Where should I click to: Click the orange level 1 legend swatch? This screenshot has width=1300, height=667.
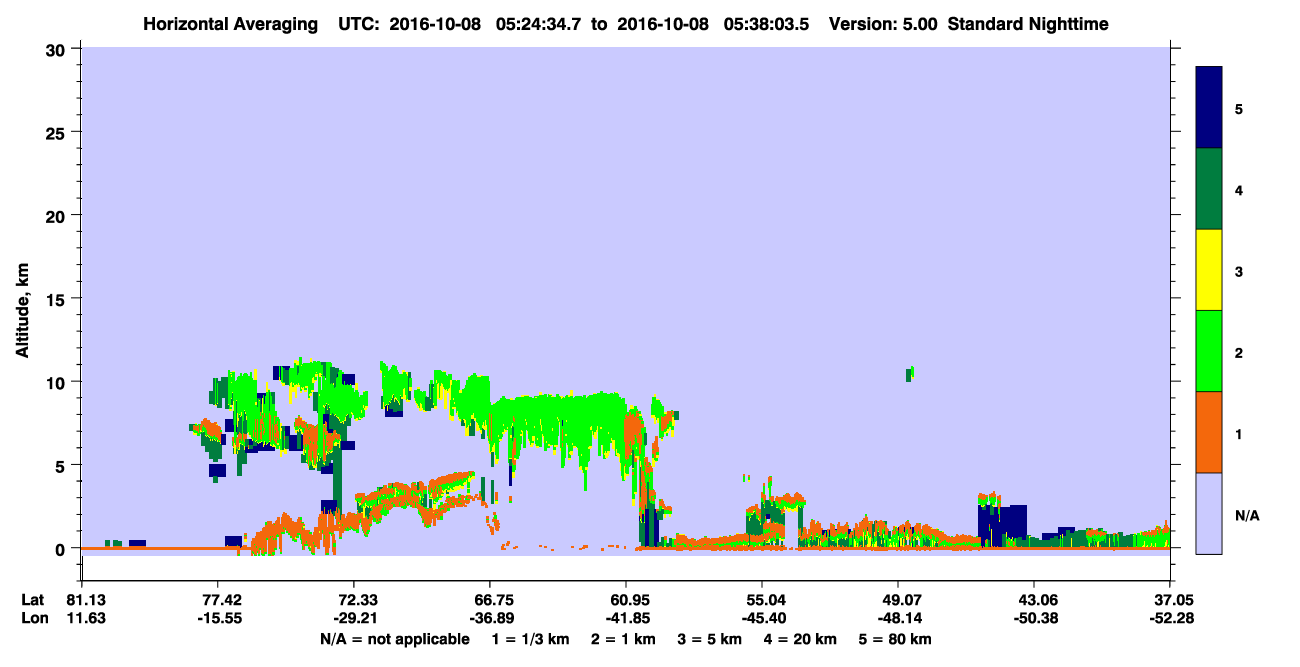pyautogui.click(x=1209, y=432)
